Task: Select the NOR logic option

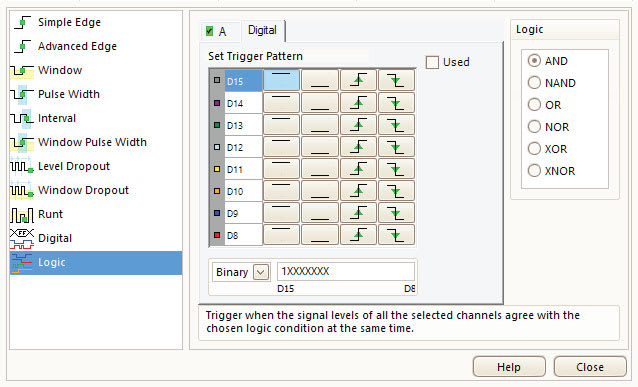Action: point(534,127)
